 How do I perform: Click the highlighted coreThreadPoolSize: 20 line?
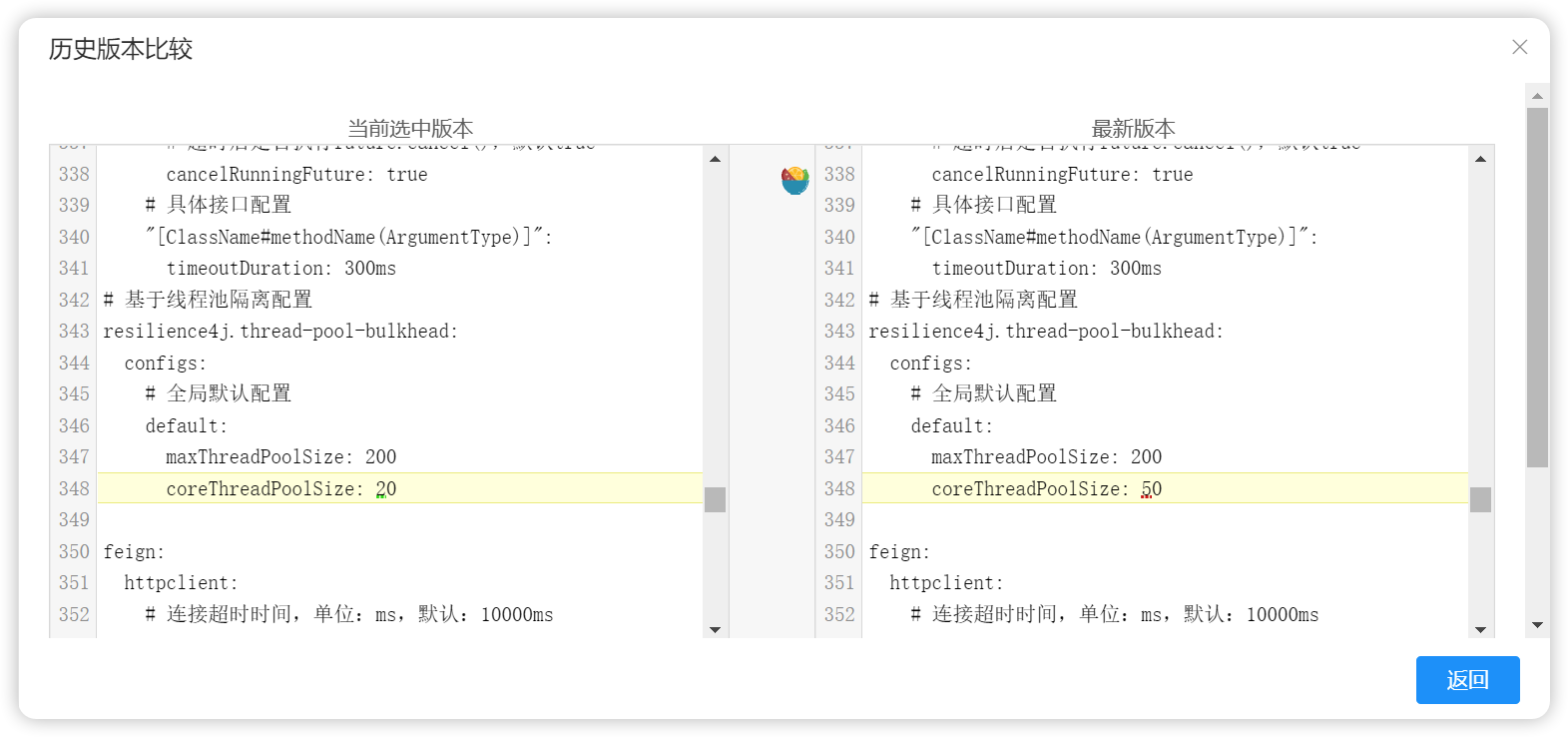tap(281, 488)
